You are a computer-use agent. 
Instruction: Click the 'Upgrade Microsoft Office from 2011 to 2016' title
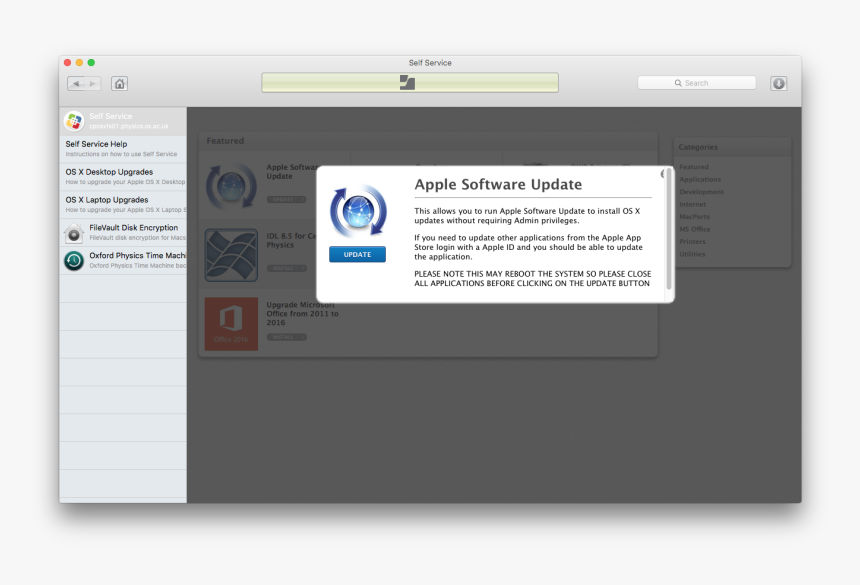pyautogui.click(x=302, y=314)
